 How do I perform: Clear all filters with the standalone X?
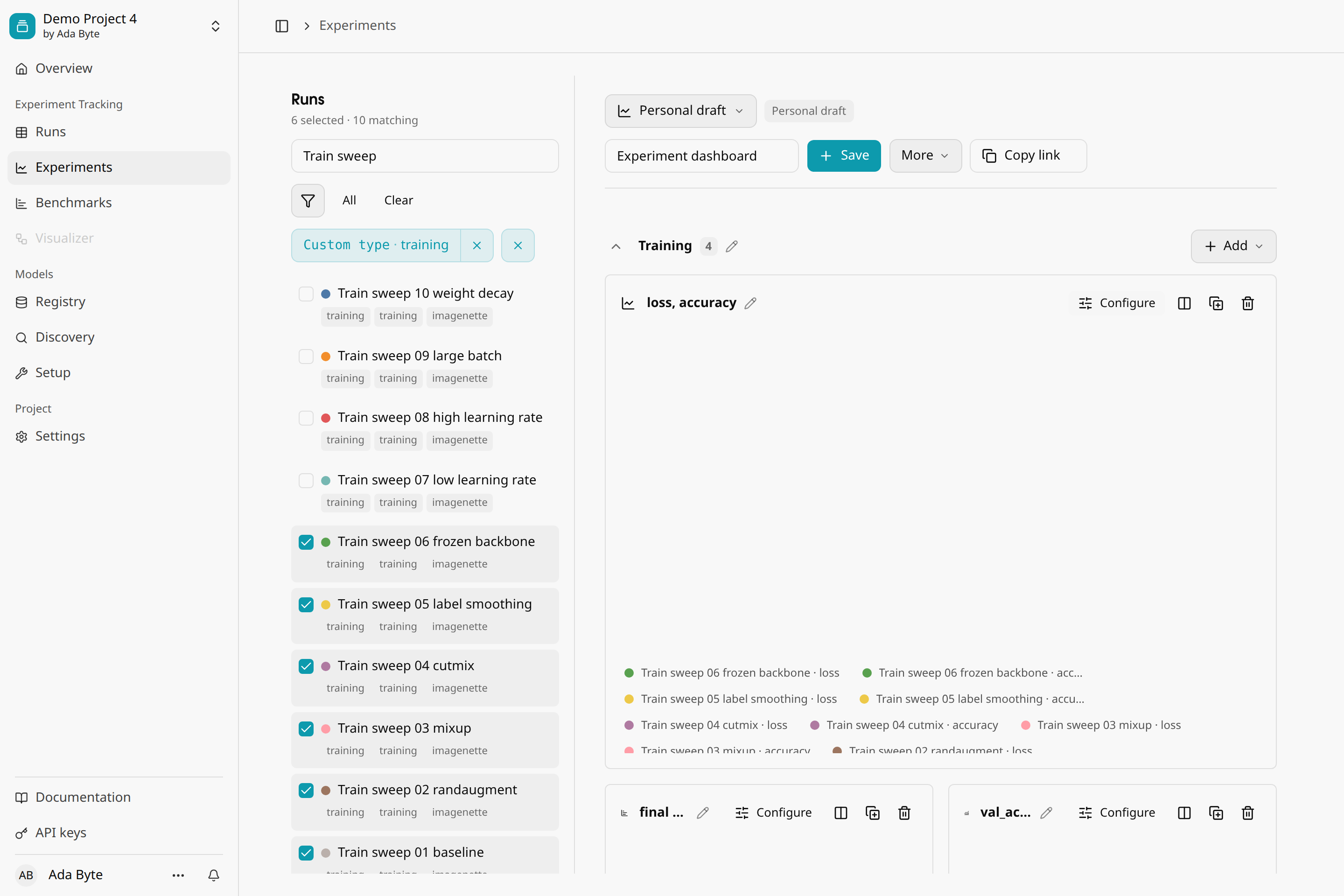[x=518, y=246]
